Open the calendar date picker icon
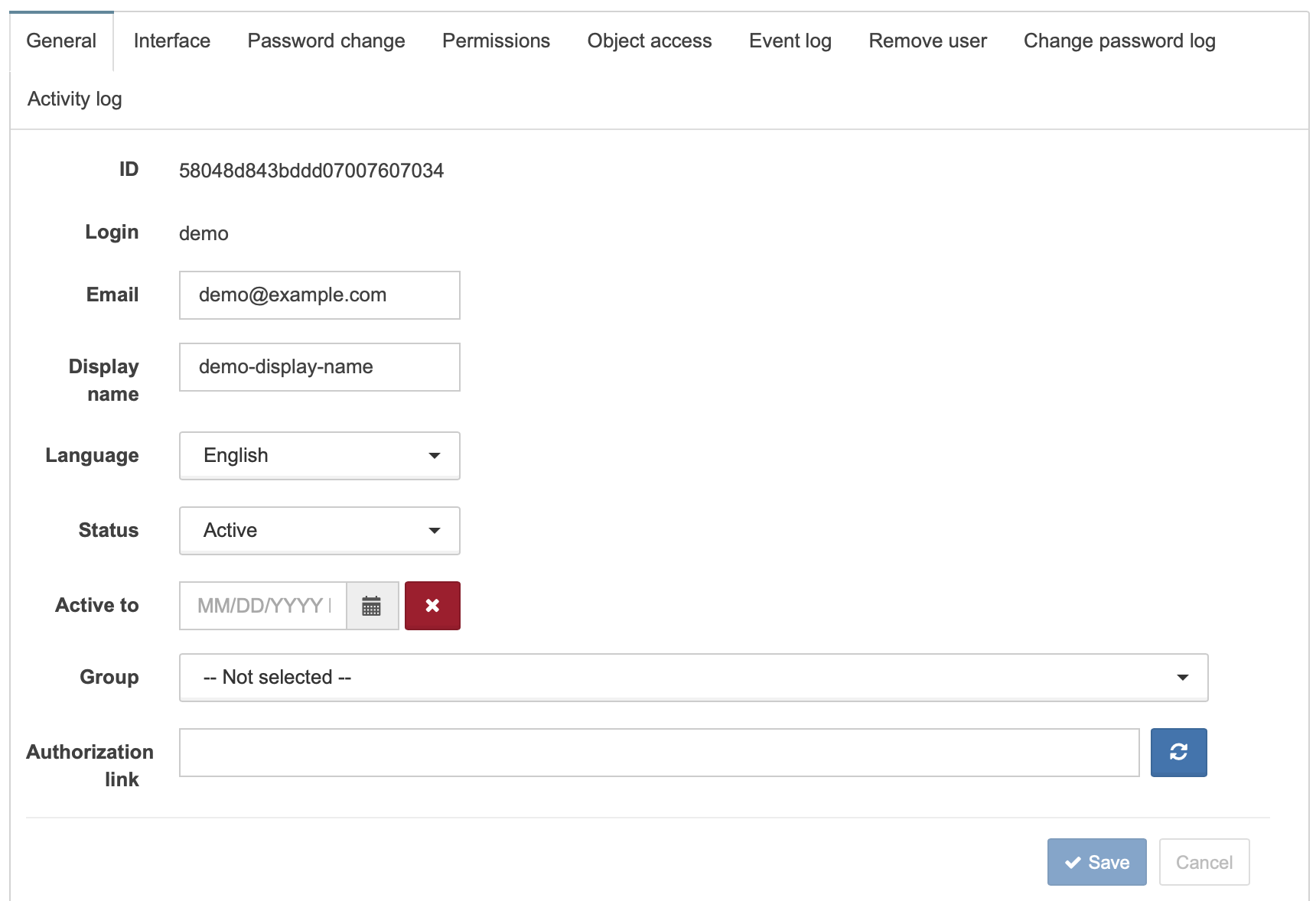This screenshot has width=1316, height=901. pyautogui.click(x=372, y=606)
